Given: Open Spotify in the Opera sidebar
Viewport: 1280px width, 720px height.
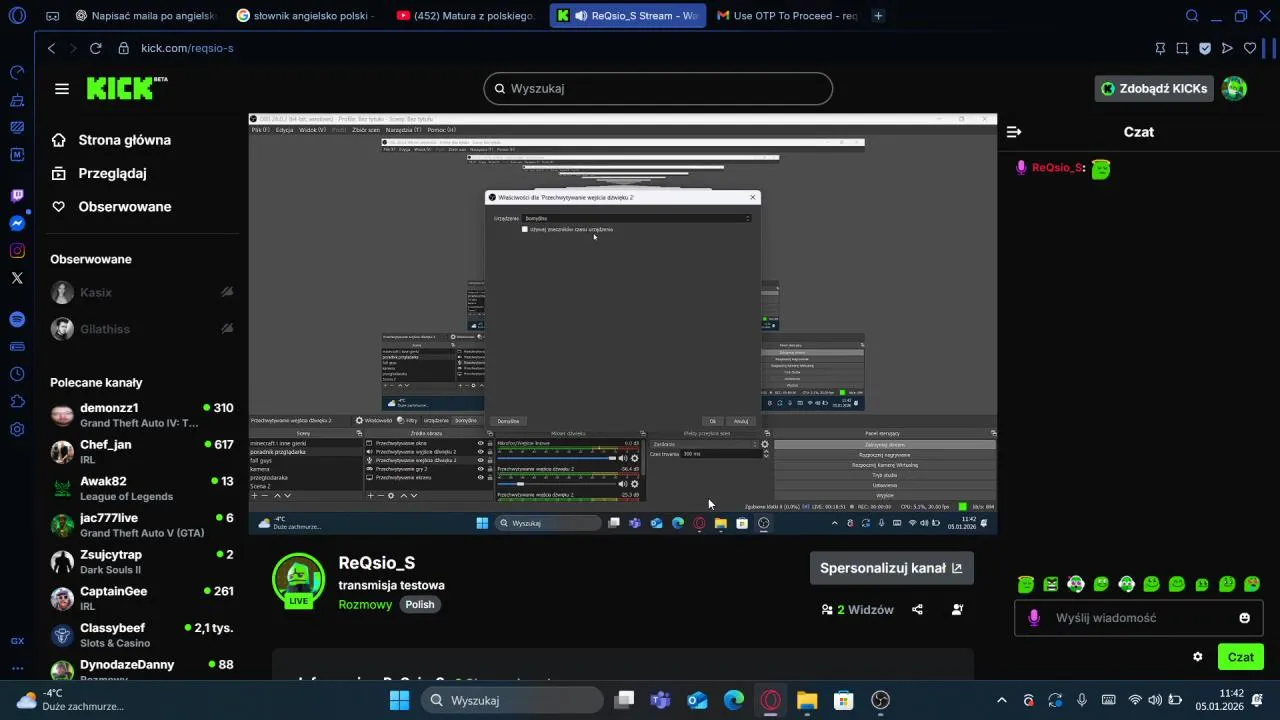Looking at the screenshot, I should point(17,319).
